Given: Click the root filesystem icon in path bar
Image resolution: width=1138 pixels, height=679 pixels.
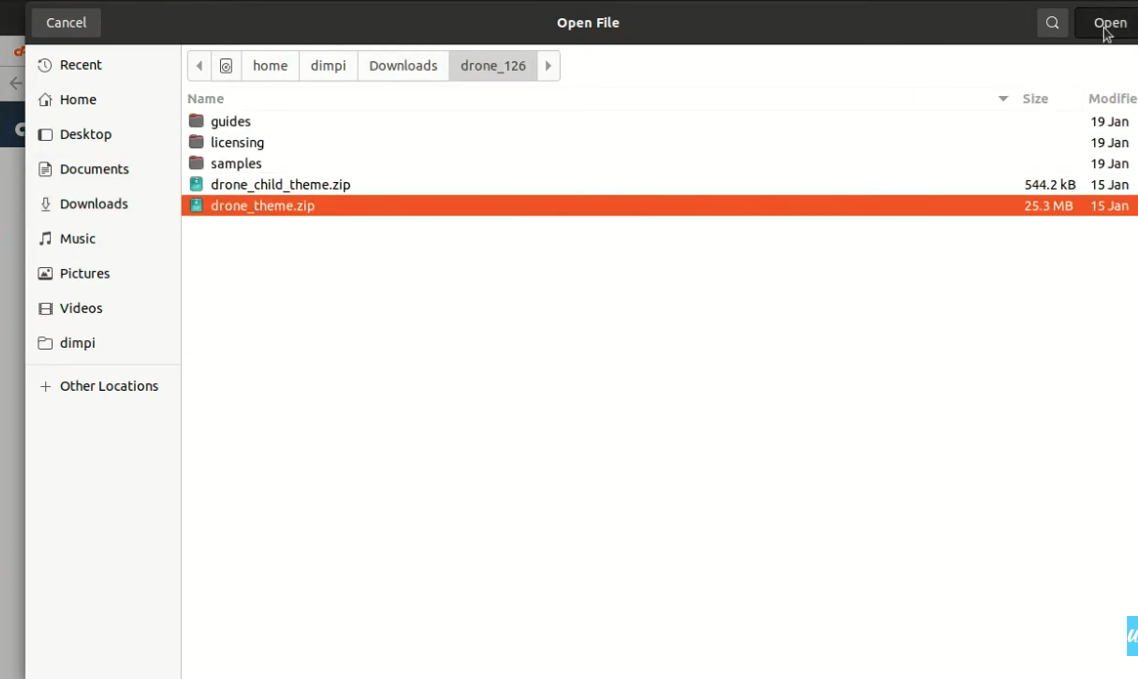Looking at the screenshot, I should click(x=226, y=66).
